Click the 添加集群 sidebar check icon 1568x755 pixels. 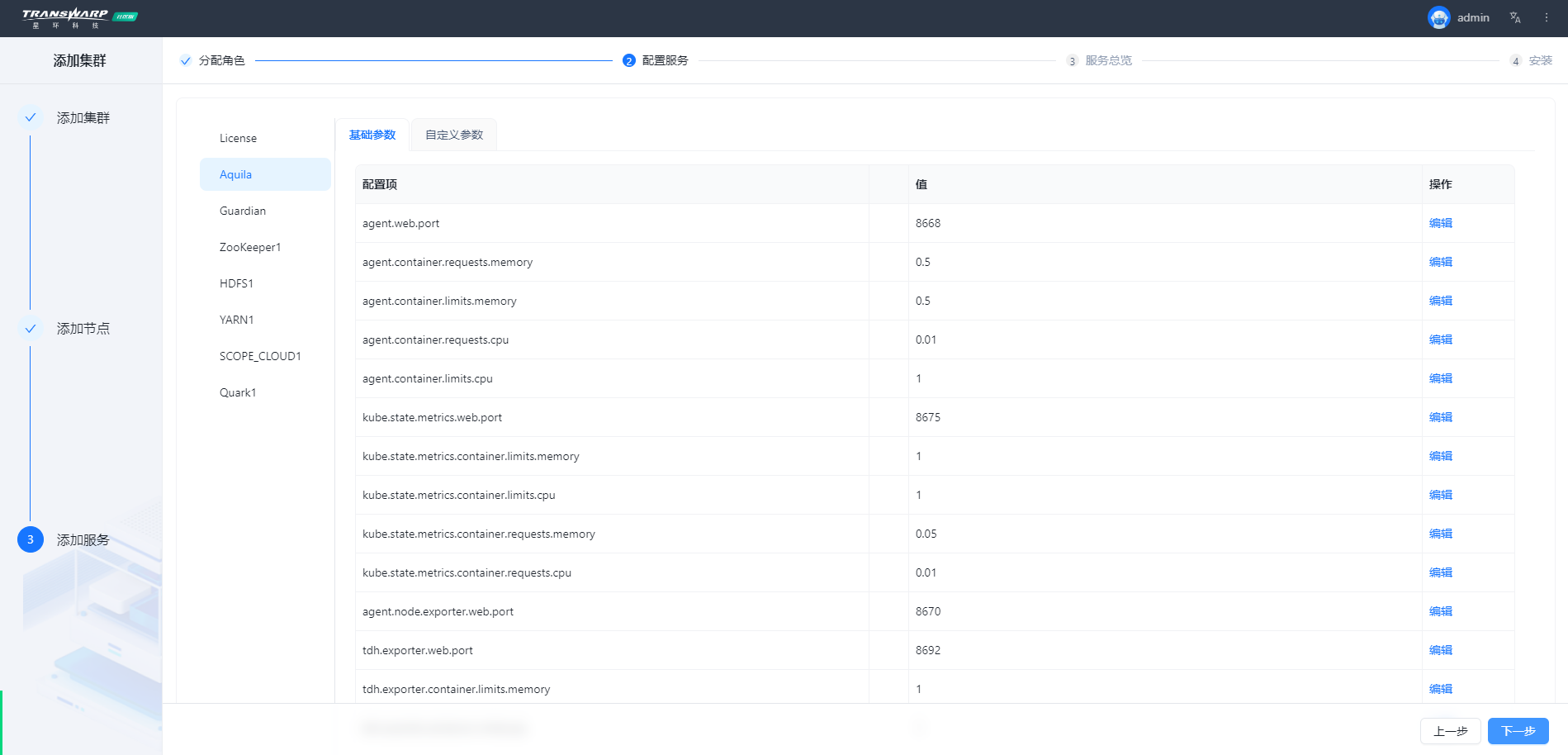tap(31, 117)
